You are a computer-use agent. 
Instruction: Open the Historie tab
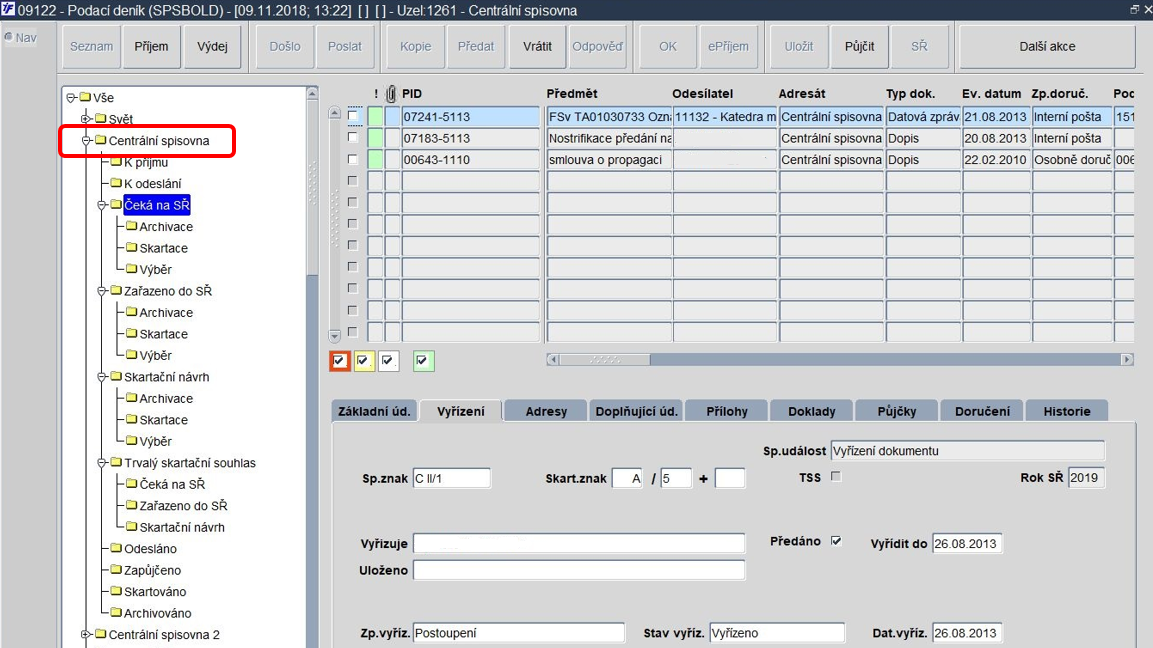coord(1067,411)
